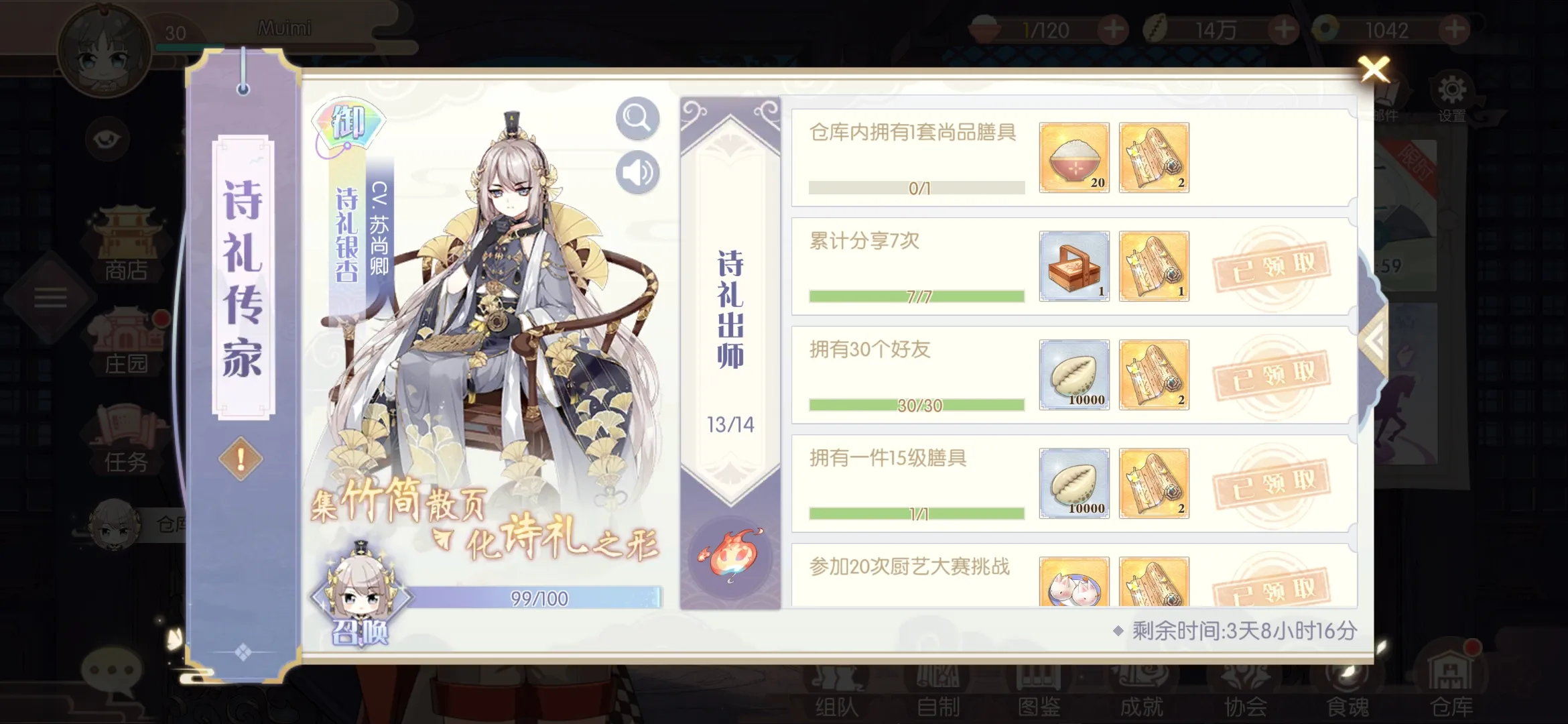Select the 累计分享7次 task row

pyautogui.click(x=1074, y=266)
